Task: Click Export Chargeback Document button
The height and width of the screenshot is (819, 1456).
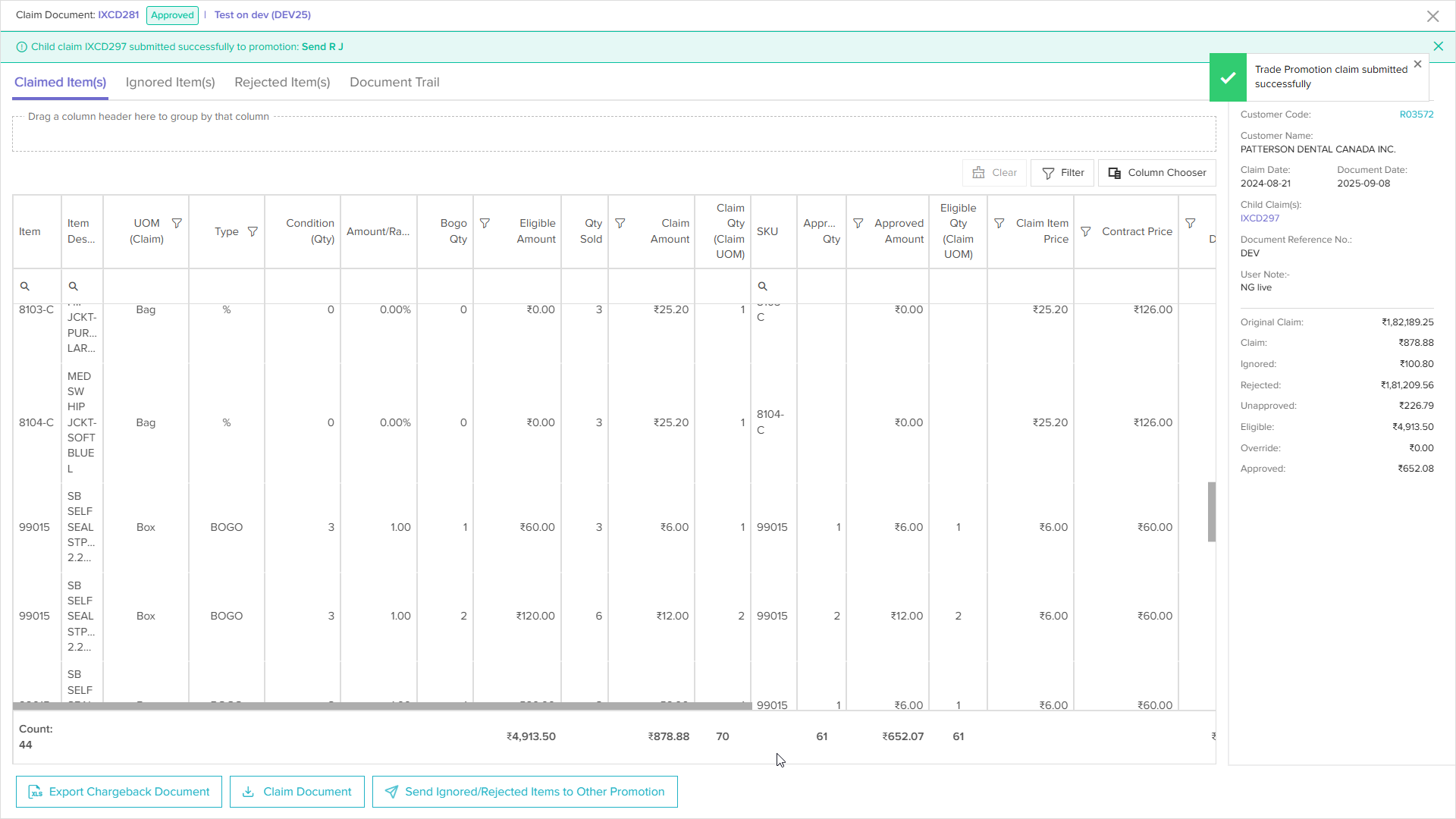Action: pos(119,792)
